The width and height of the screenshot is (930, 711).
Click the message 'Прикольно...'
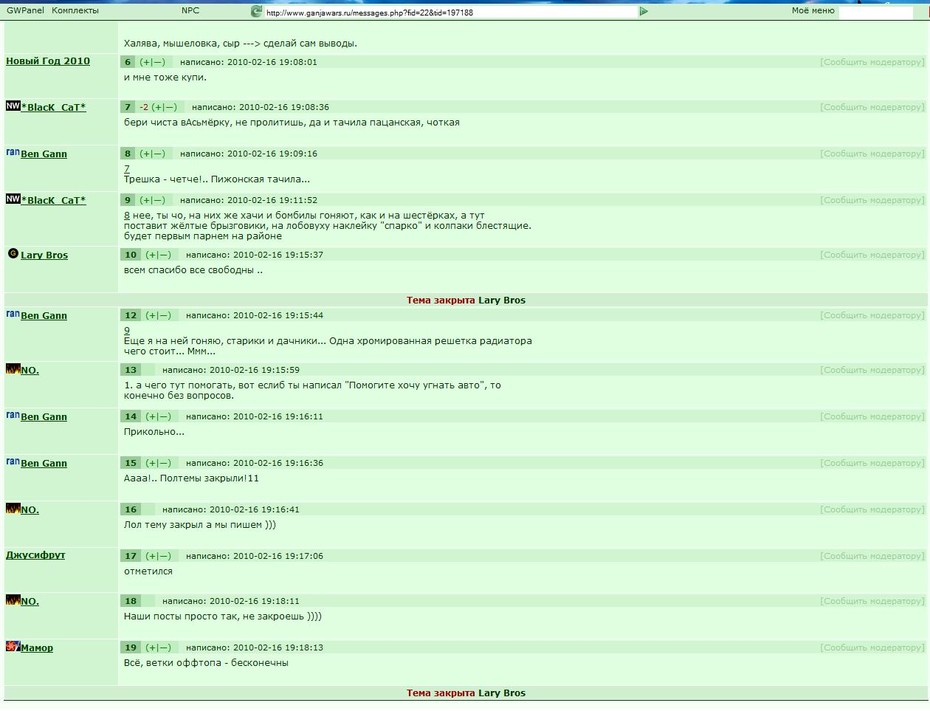click(x=154, y=432)
